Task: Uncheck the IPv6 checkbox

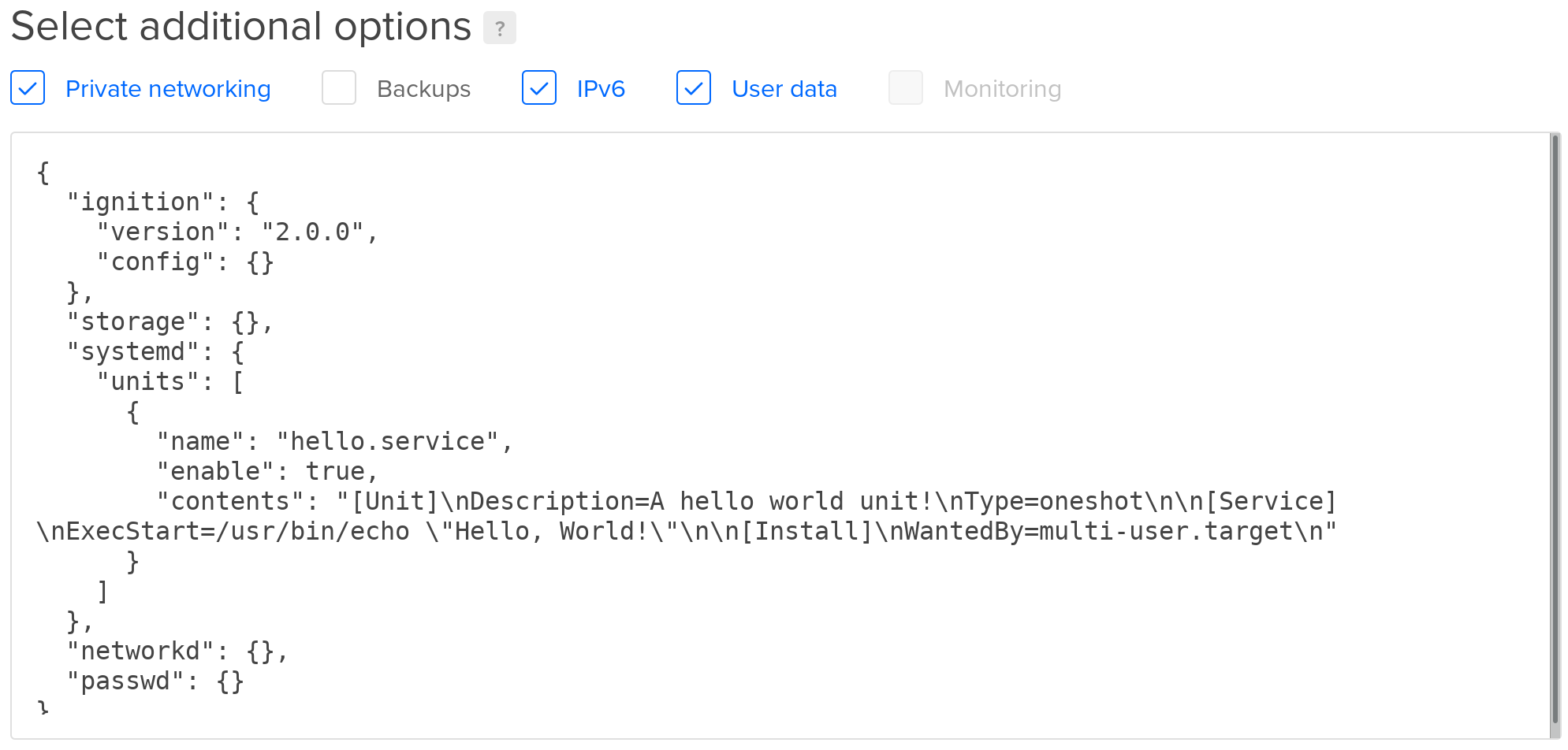Action: (539, 88)
